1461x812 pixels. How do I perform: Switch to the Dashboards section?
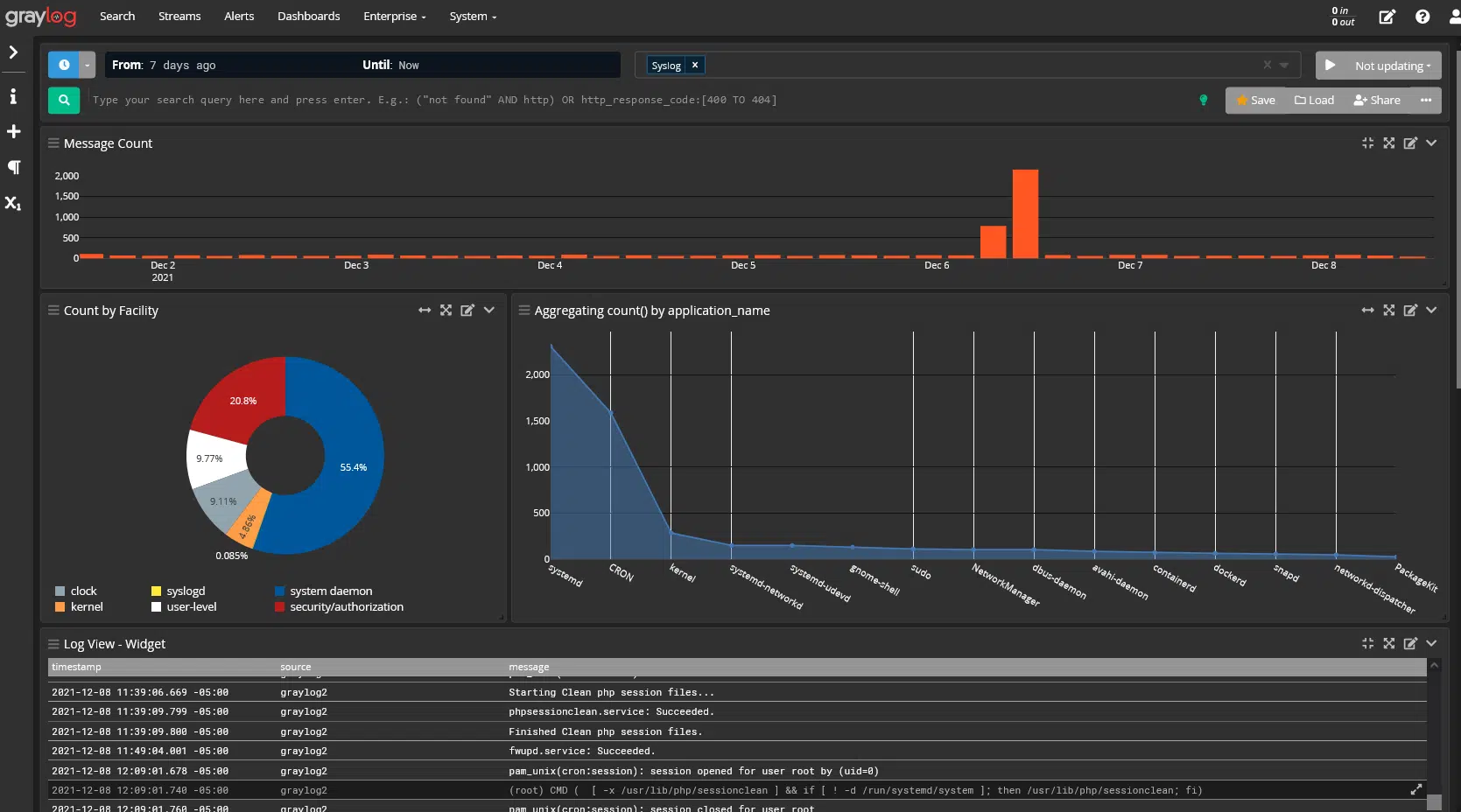[308, 16]
